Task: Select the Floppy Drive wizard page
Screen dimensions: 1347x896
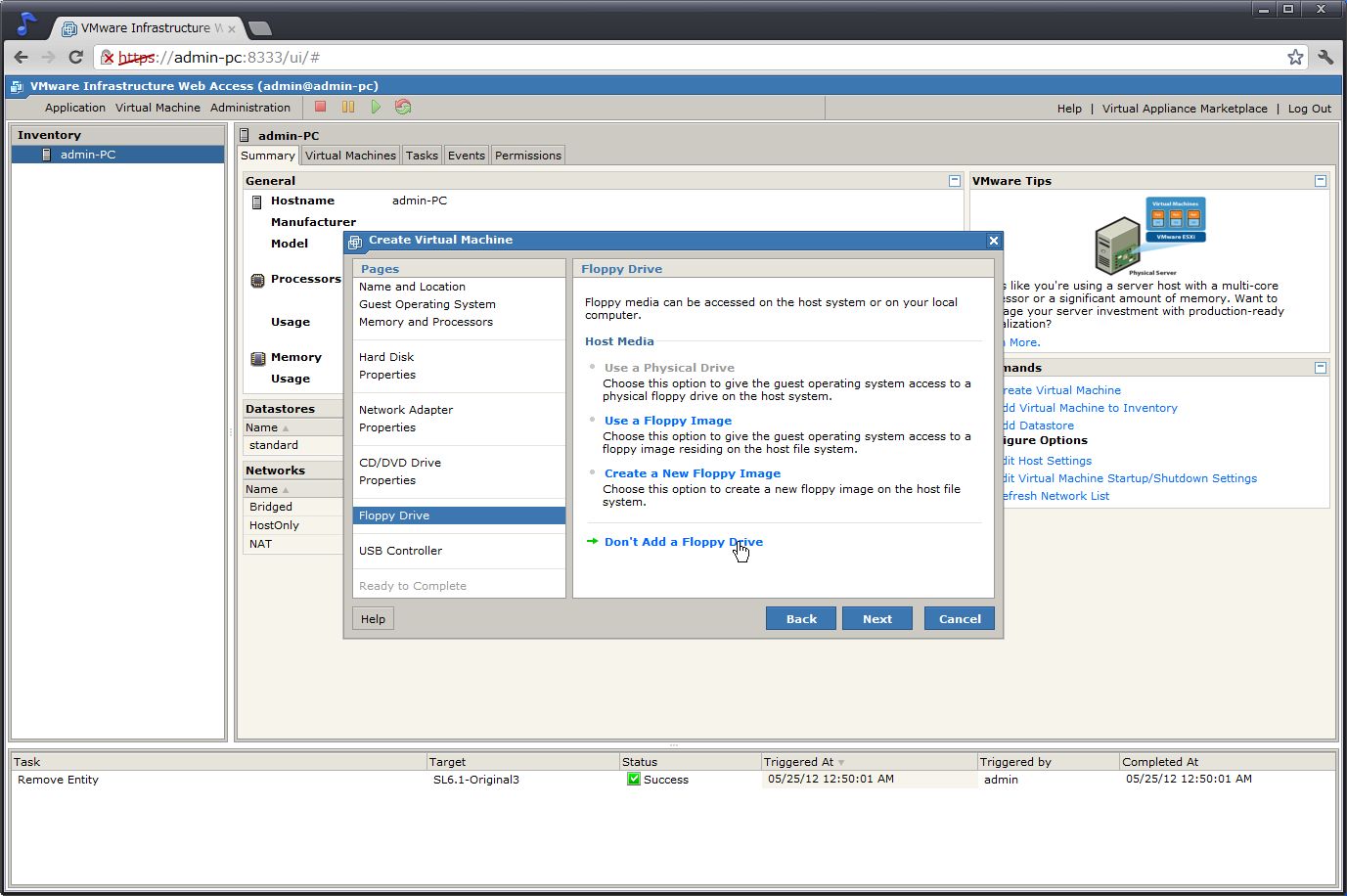Action: [459, 515]
